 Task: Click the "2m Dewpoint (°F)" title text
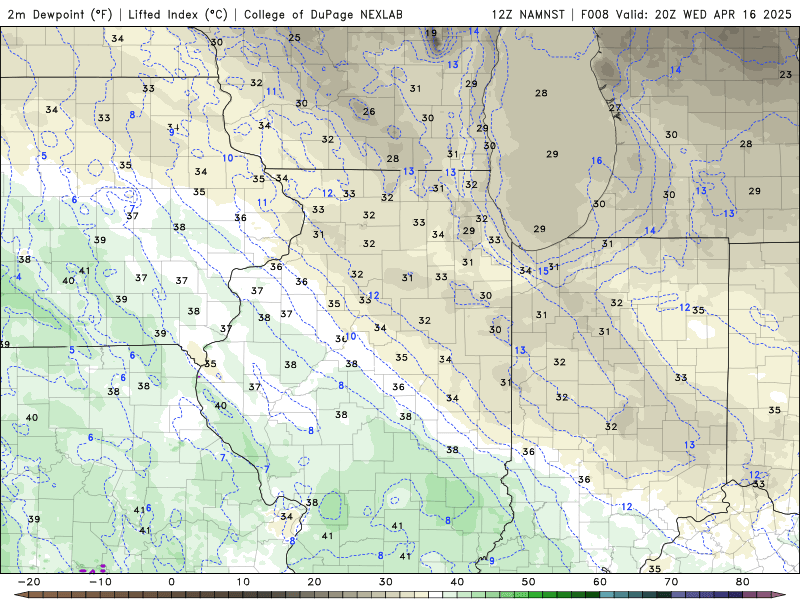click(60, 14)
